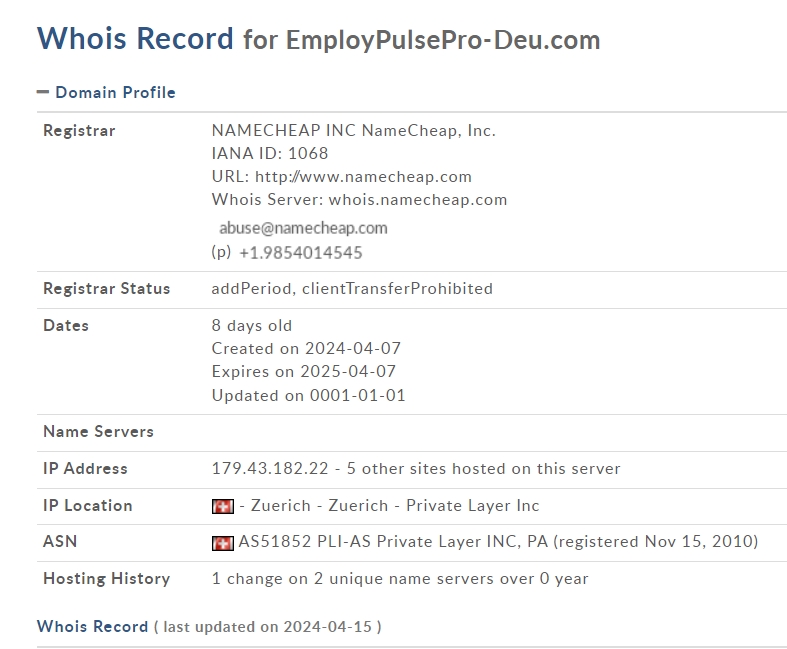
Task: Click the whois.namecheap.com server text
Action: click(x=418, y=200)
